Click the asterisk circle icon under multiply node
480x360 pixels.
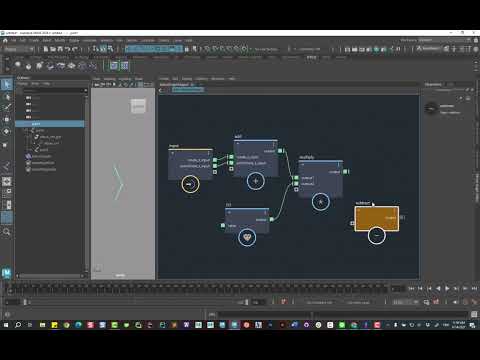[x=321, y=202]
